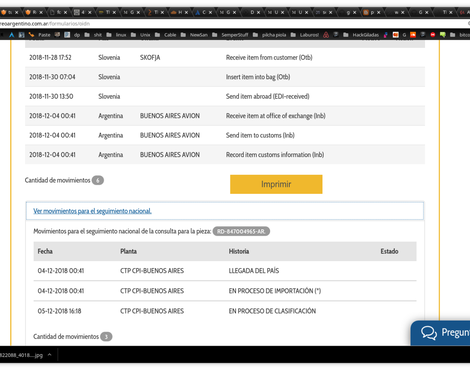
Task: Open the 'Paste' bookmark
Action: 44,35
